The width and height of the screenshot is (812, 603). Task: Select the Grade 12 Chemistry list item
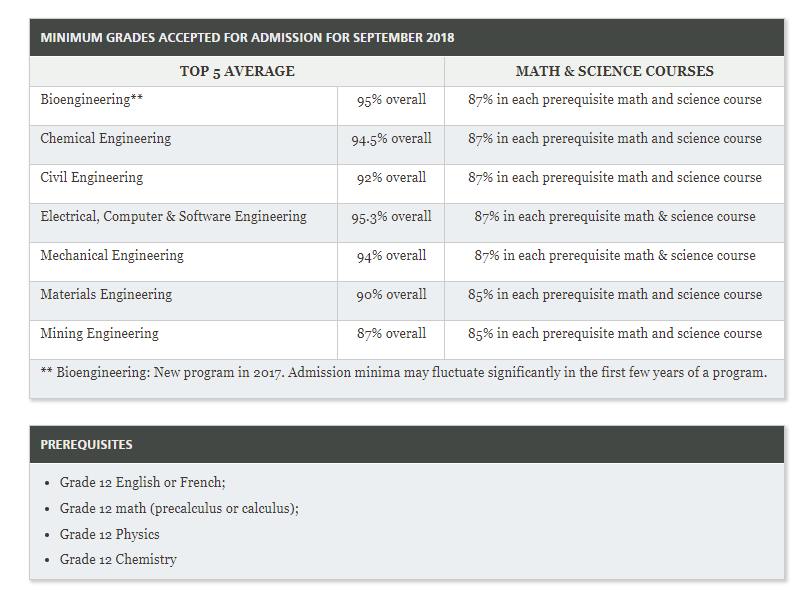(x=118, y=560)
